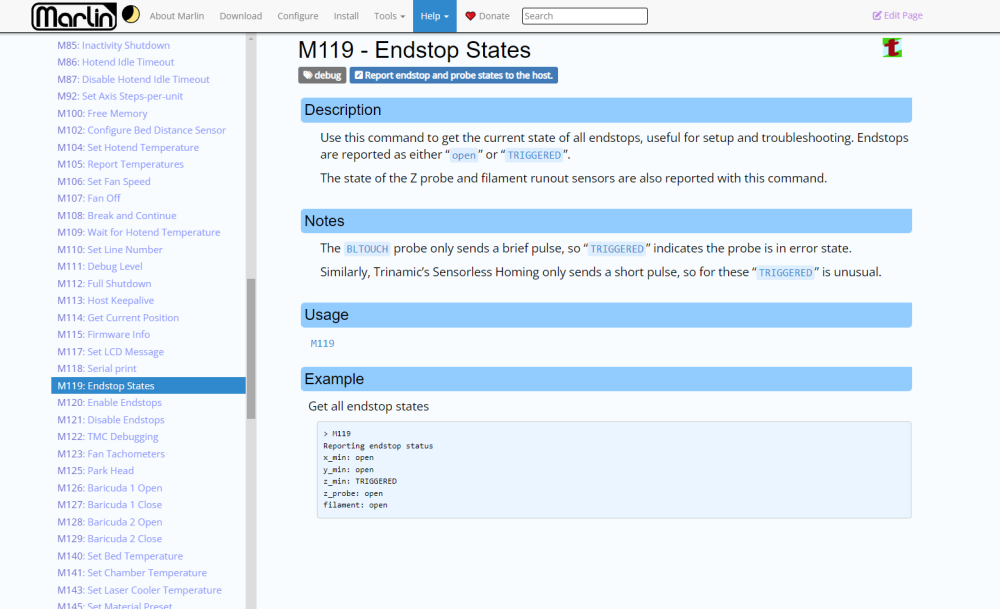
Task: Select M114: Get Current Position link
Action: 118,318
